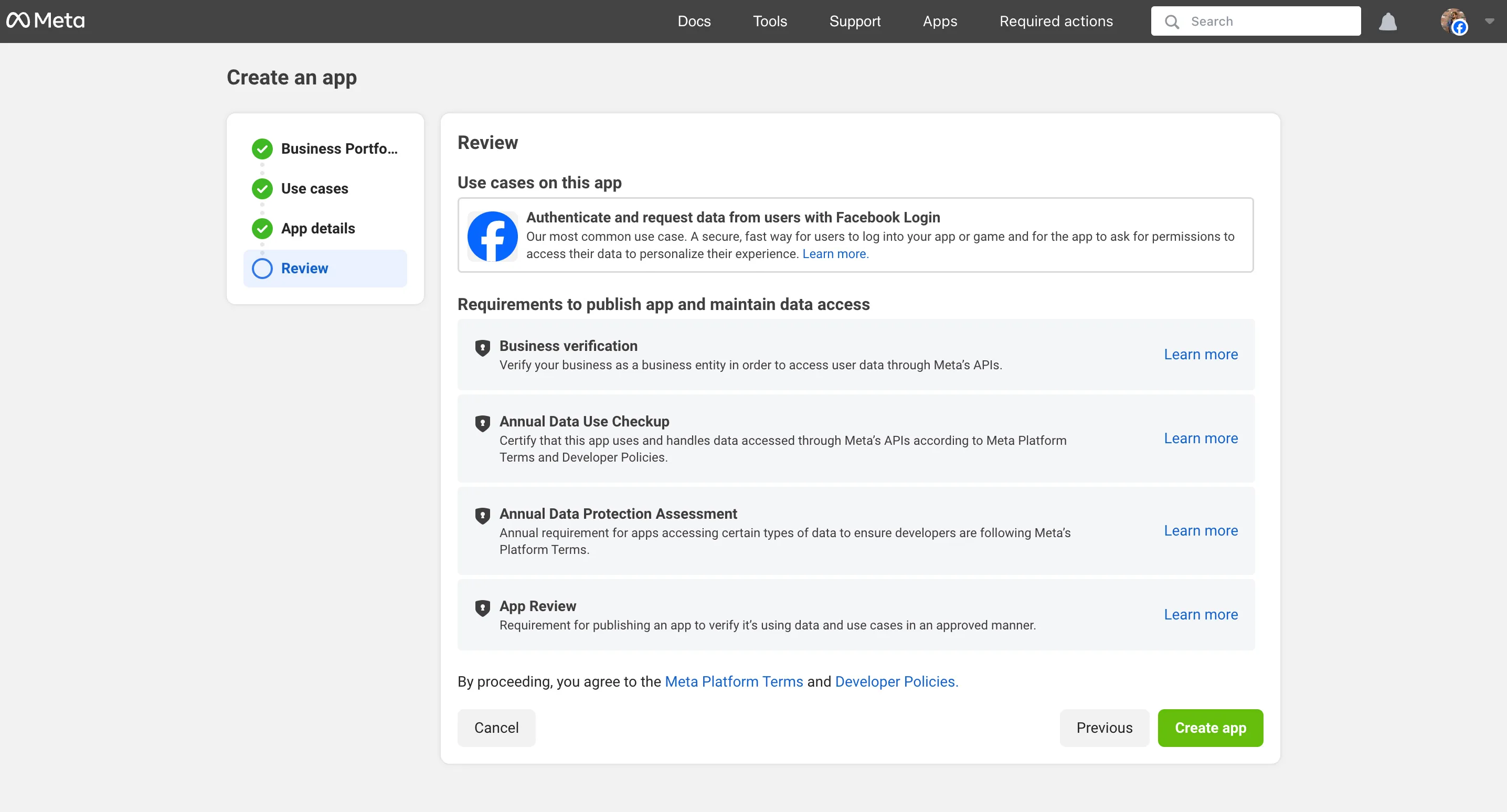This screenshot has width=1507, height=812.
Task: Cancel app creation
Action: coord(496,728)
